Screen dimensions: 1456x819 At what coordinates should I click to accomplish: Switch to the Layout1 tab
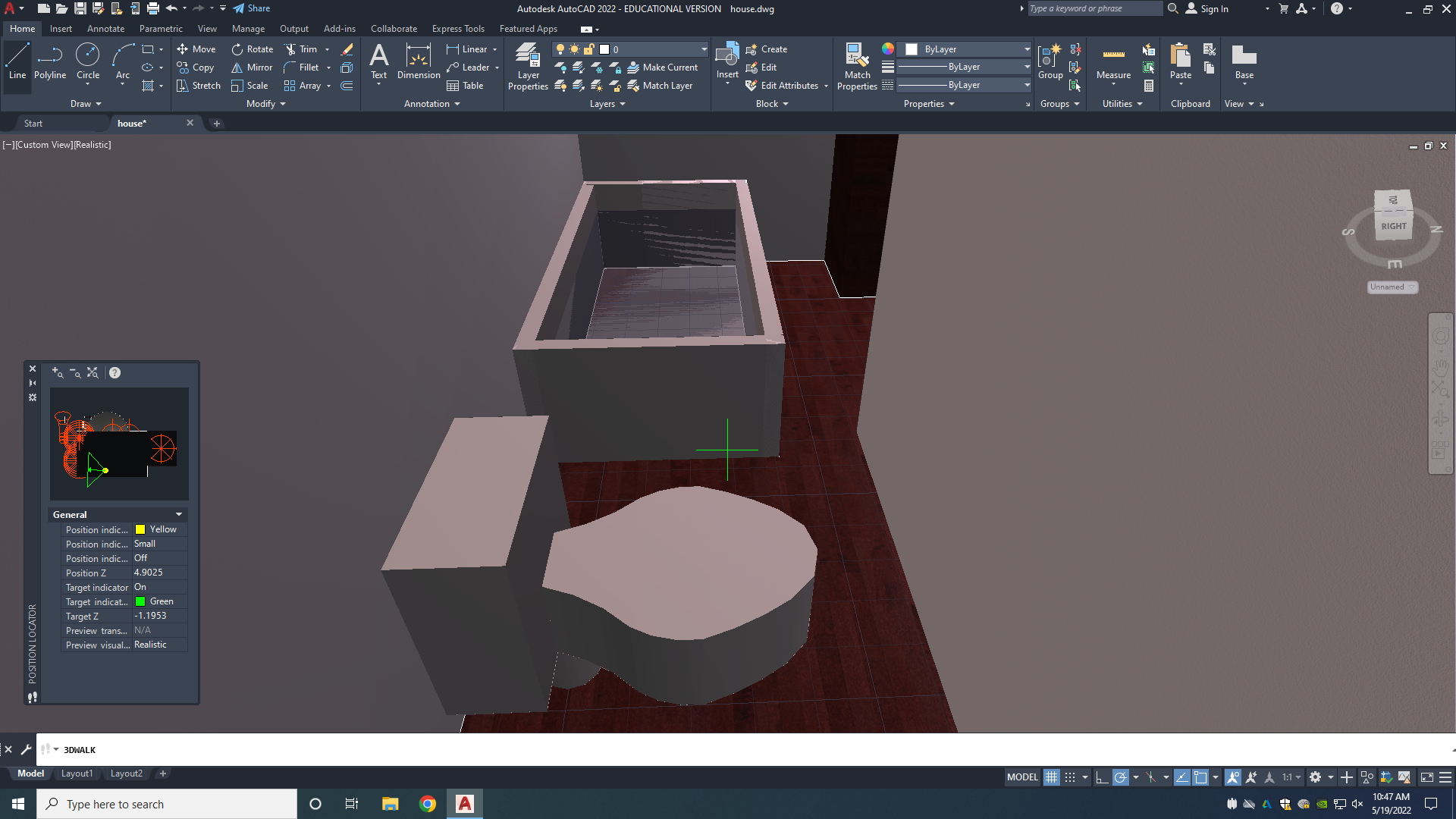click(x=77, y=773)
